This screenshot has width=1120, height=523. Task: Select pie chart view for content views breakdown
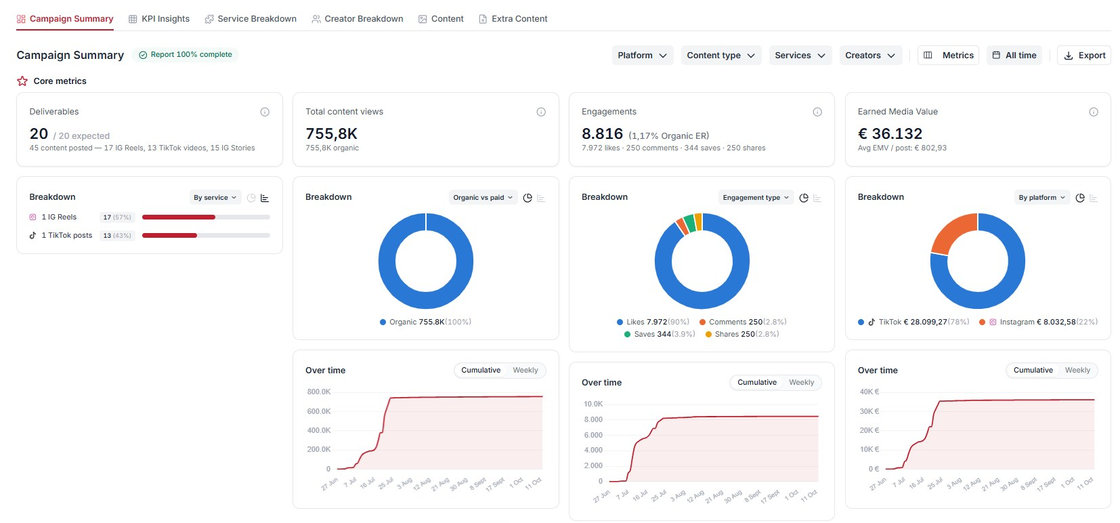[x=528, y=198]
